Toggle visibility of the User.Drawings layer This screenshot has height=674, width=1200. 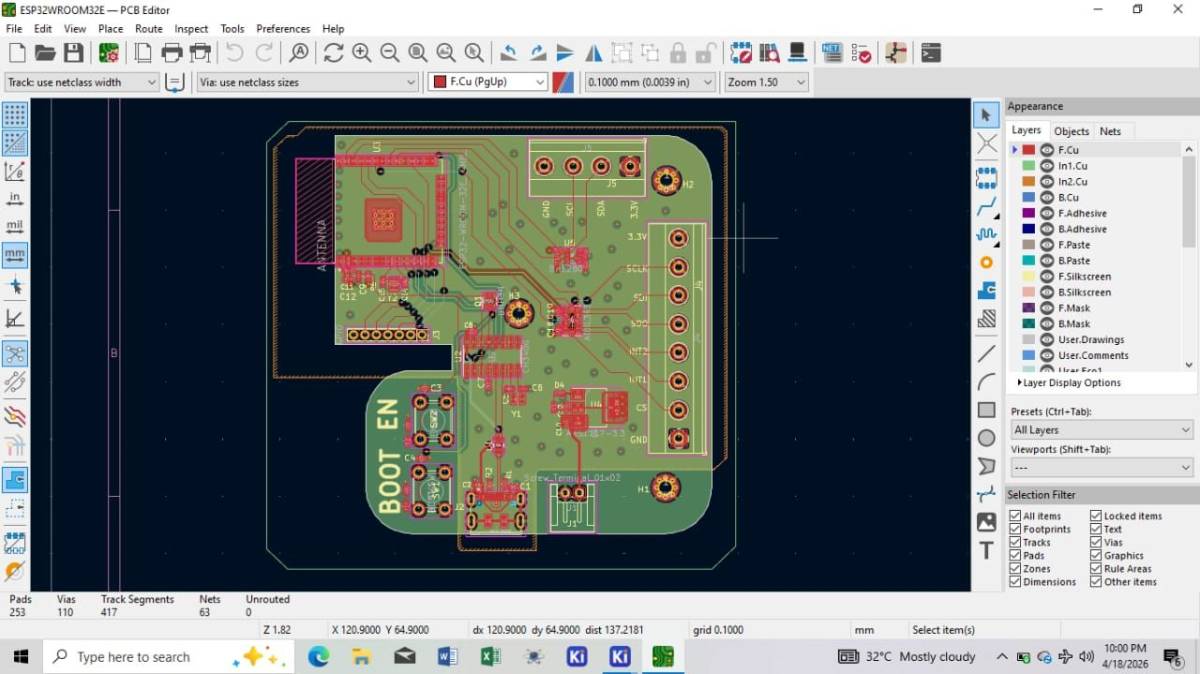(1047, 340)
